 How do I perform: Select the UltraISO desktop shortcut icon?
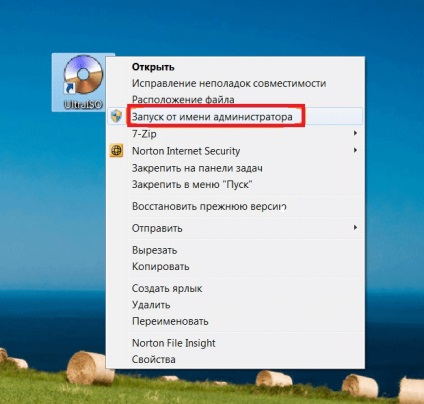coord(83,82)
